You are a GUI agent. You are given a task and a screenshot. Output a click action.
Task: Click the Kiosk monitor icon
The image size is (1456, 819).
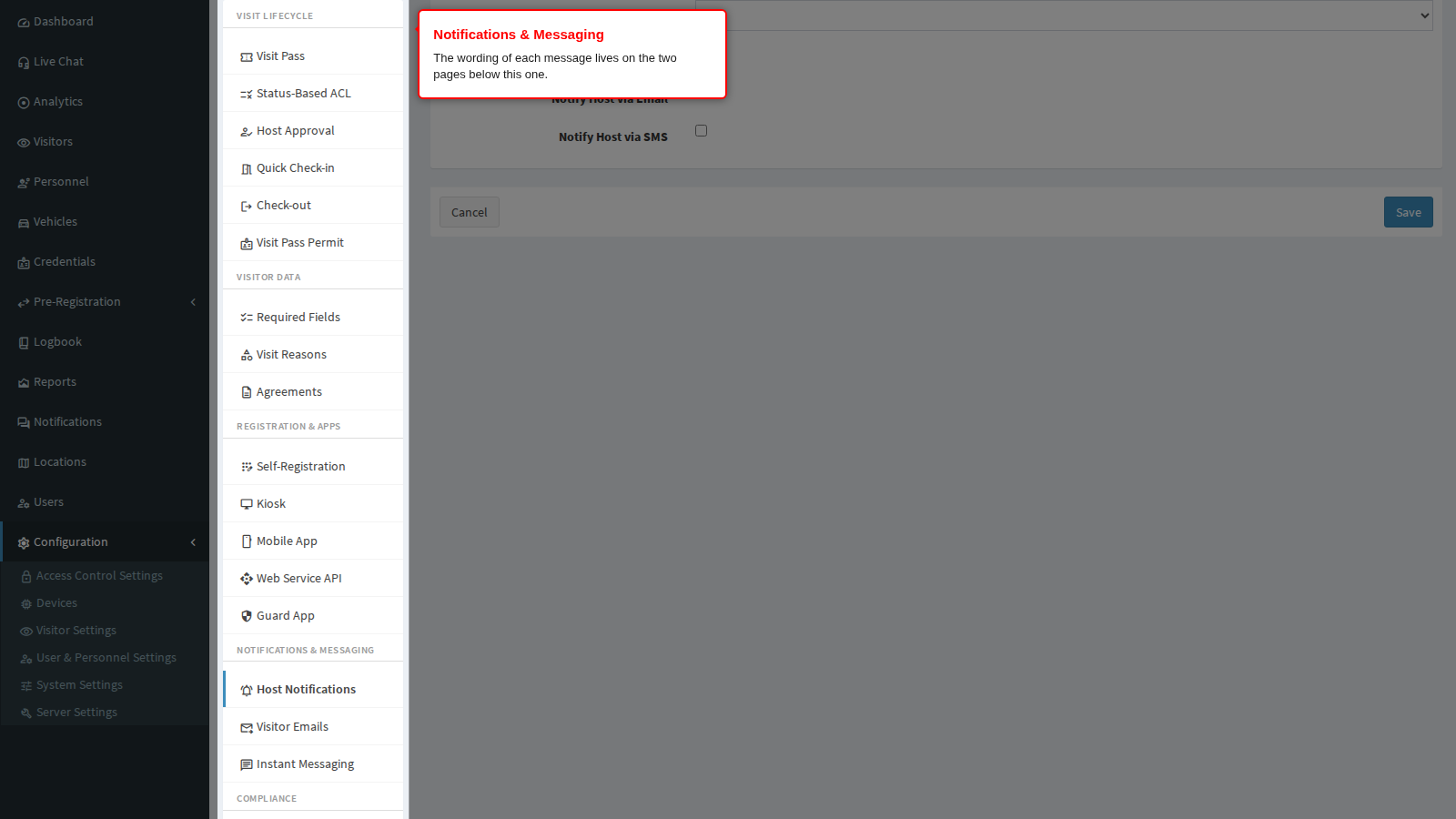click(x=247, y=504)
